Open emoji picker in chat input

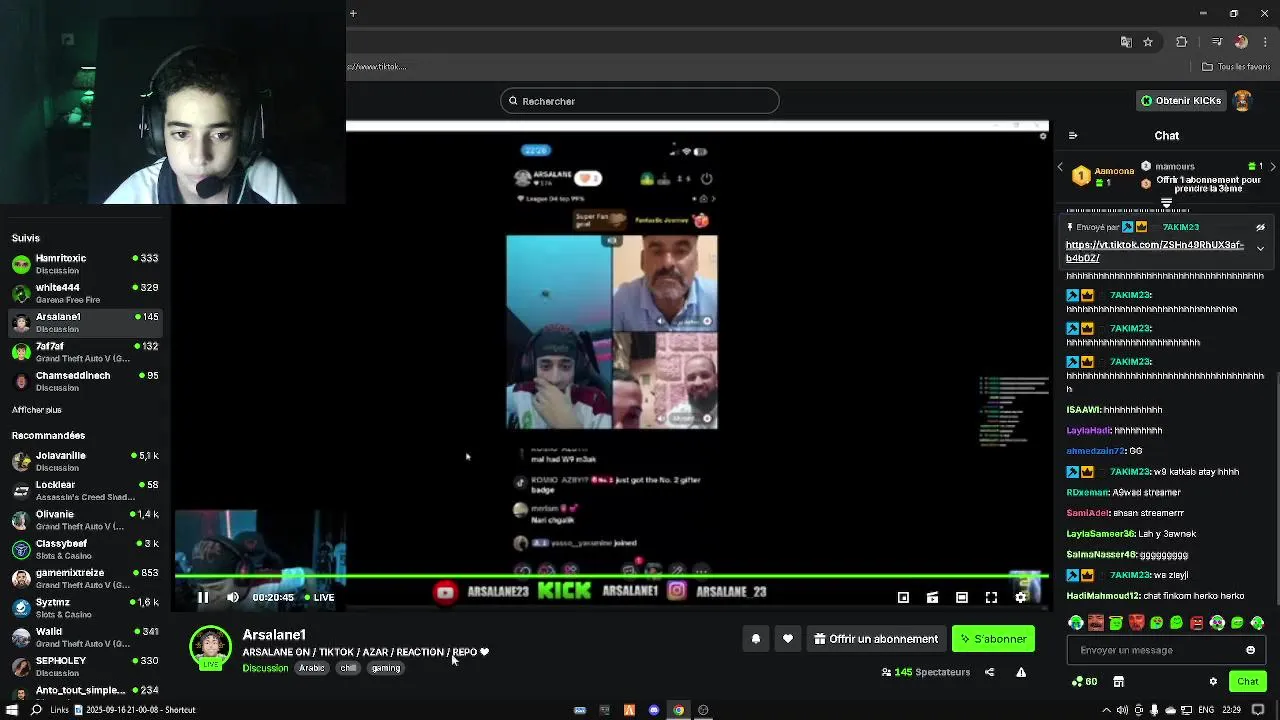pos(1250,650)
